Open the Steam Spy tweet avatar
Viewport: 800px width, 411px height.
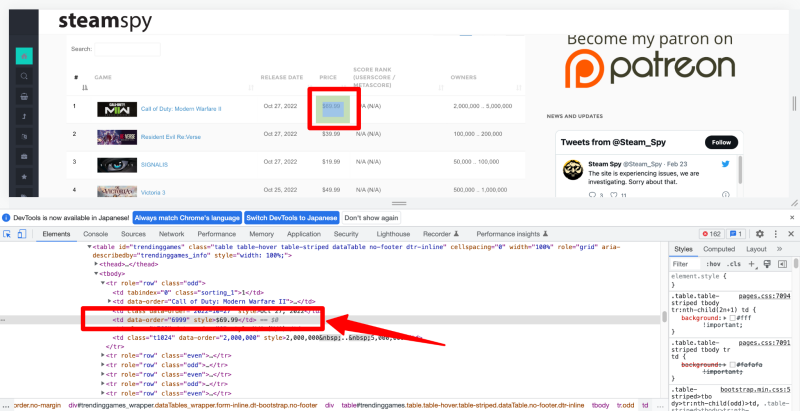[573, 170]
